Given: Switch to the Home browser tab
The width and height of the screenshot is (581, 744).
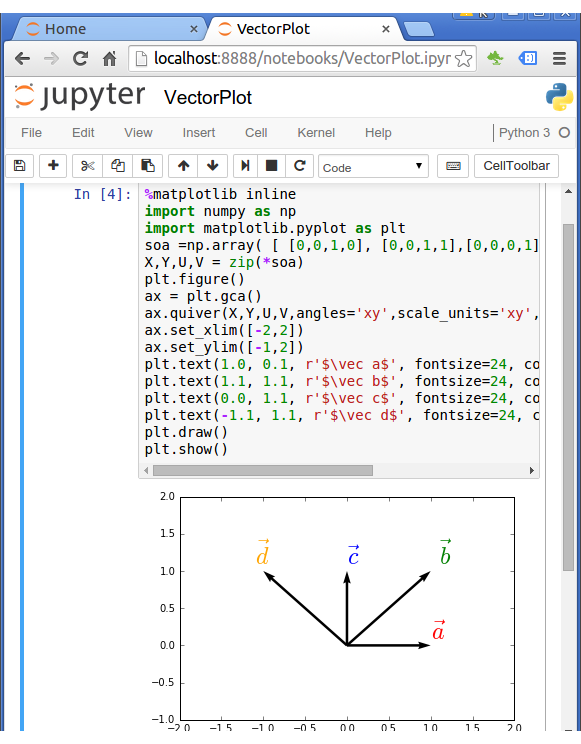Looking at the screenshot, I should 110,29.
